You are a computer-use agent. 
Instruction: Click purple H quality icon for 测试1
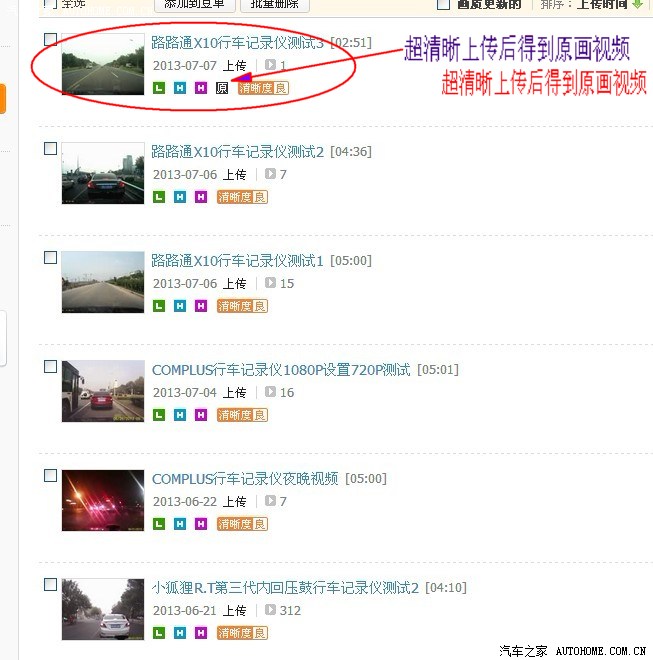coord(201,306)
